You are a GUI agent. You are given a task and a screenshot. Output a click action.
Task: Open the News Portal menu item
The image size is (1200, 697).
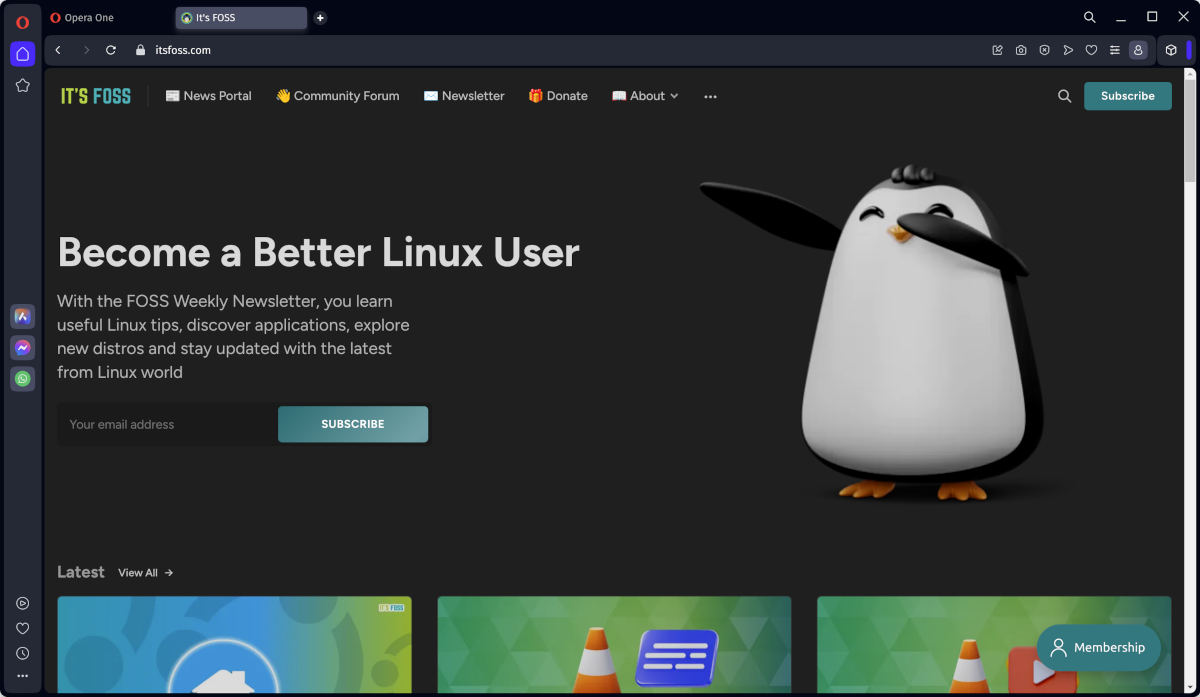[209, 96]
